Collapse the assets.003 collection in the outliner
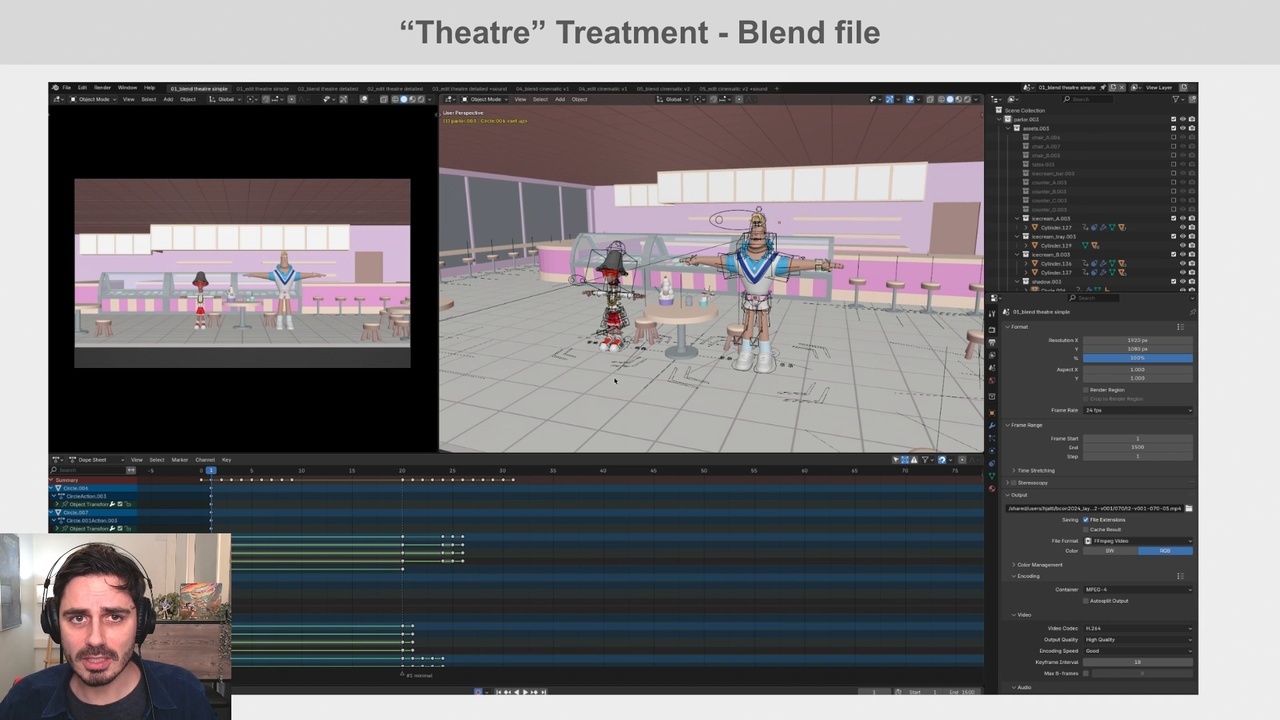Viewport: 1280px width, 720px height. click(1009, 128)
